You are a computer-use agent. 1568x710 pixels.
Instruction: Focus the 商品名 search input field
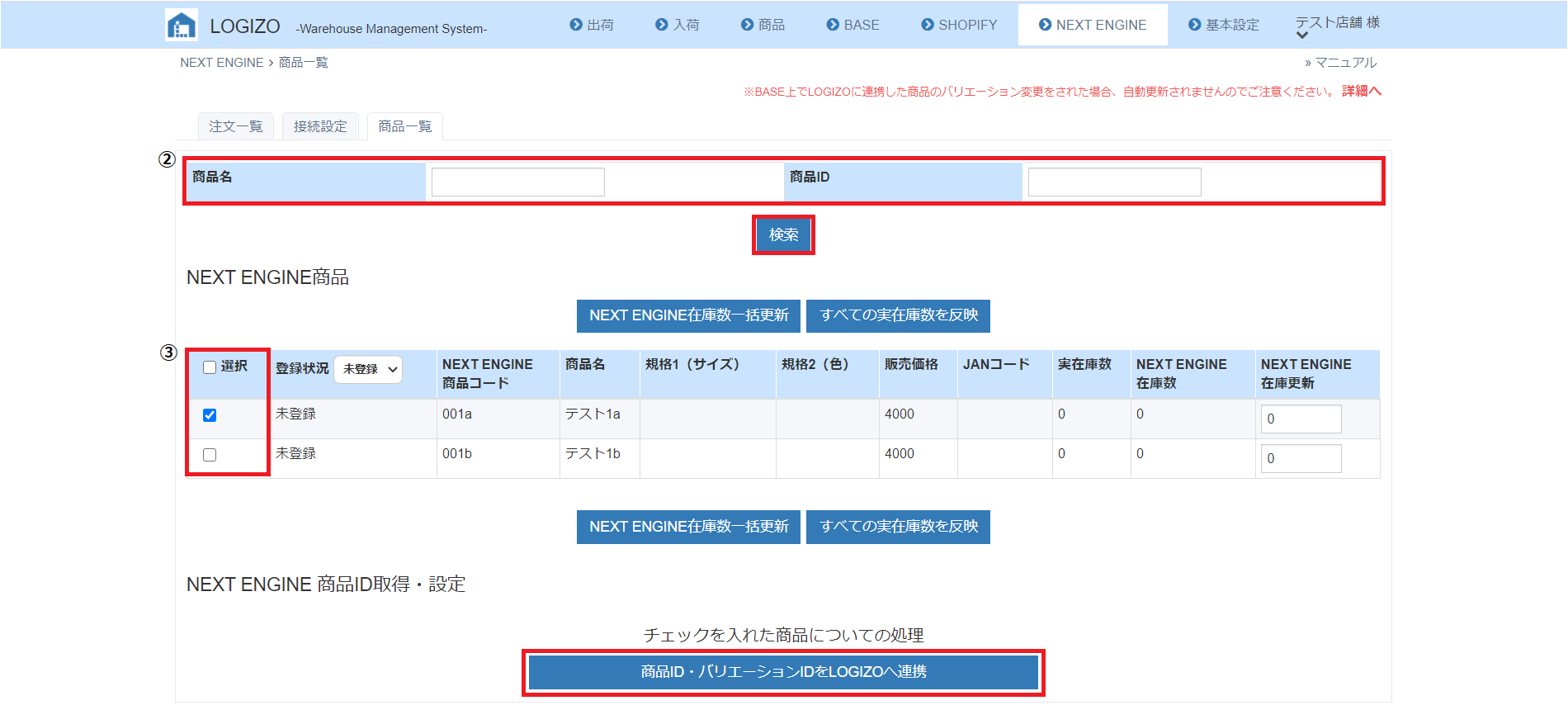pos(518,182)
